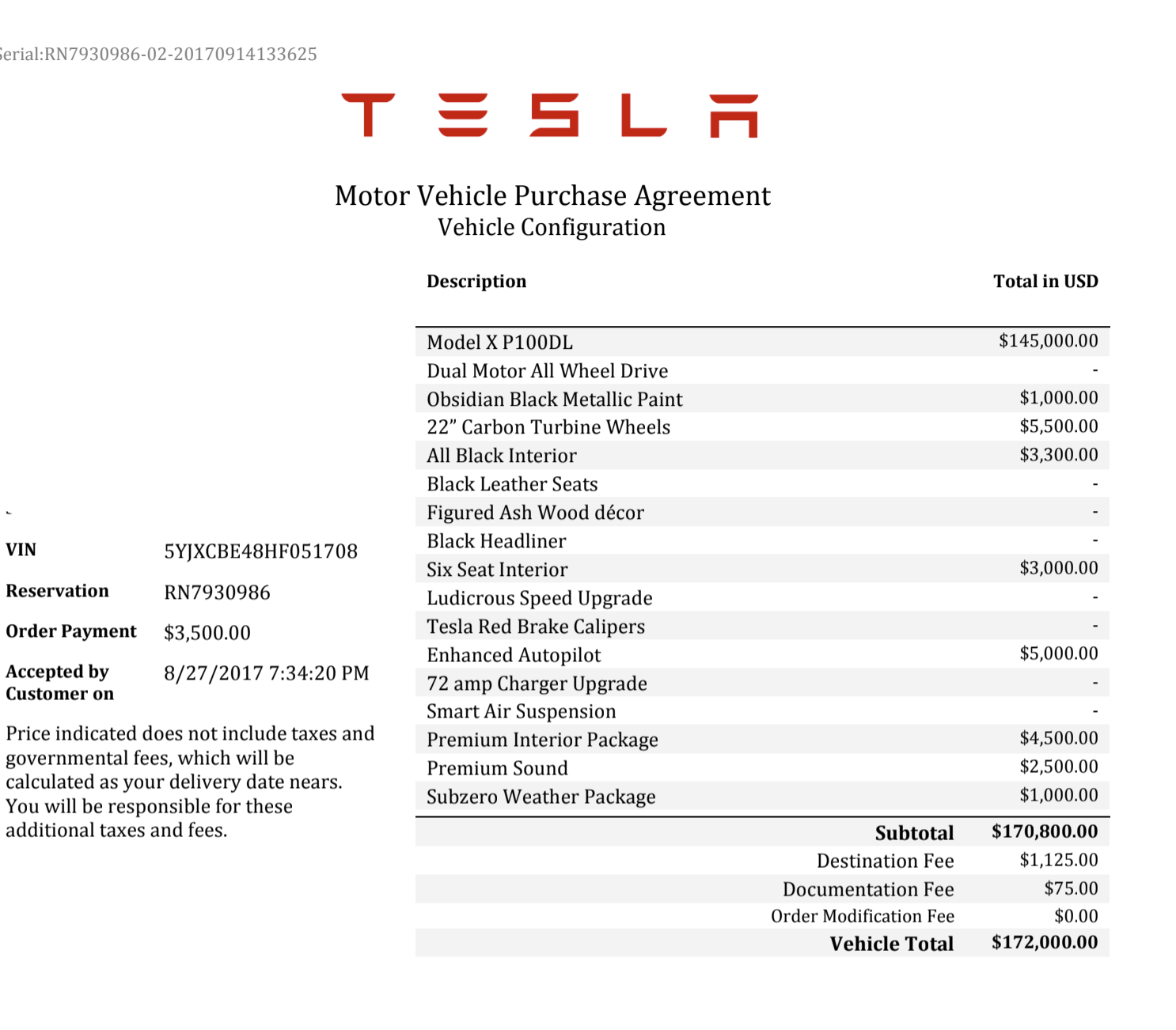1176x1030 pixels.
Task: Click the $145,000.00 Model X price
Action: (1048, 341)
